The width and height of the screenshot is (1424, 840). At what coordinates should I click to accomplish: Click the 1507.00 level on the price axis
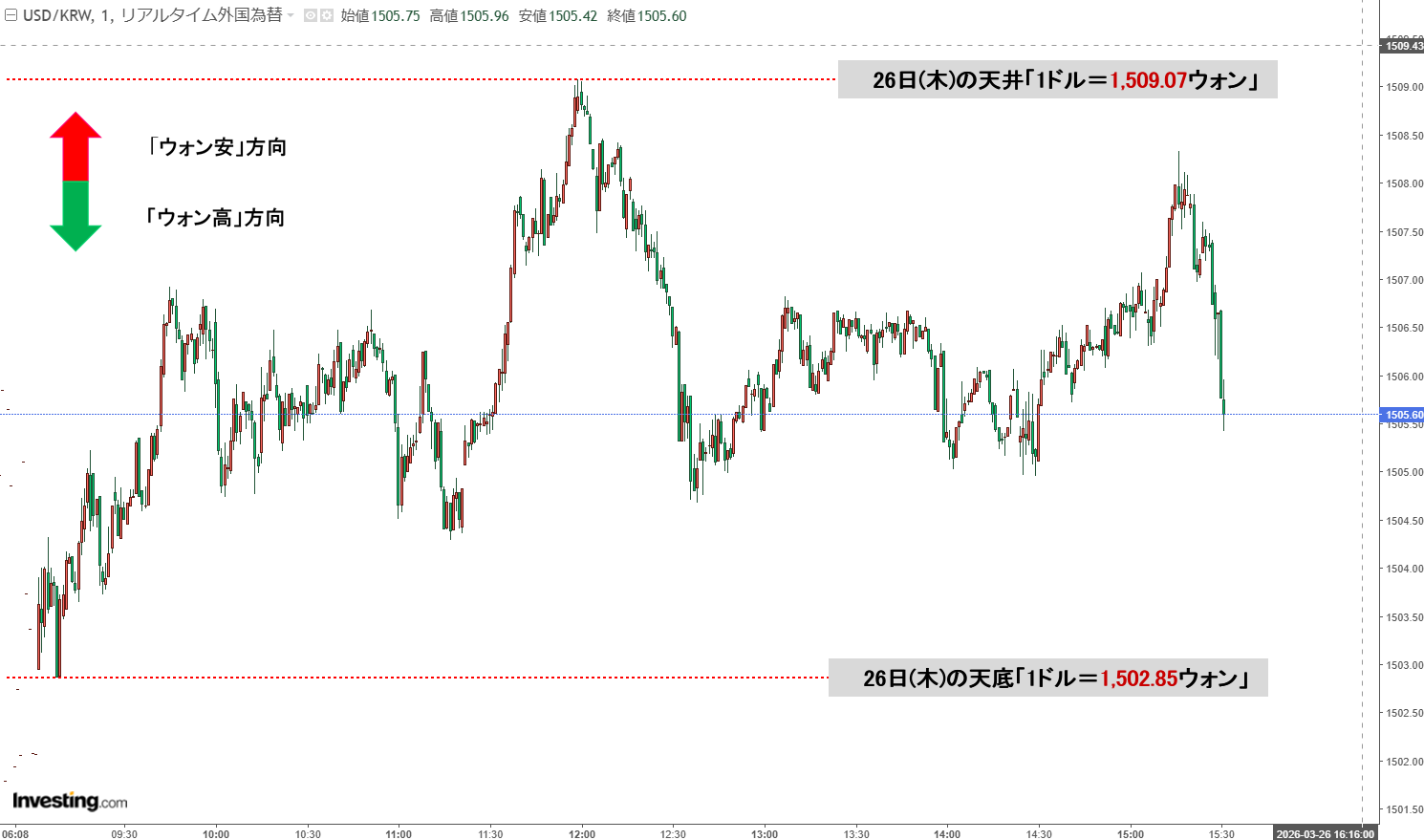(1404, 280)
